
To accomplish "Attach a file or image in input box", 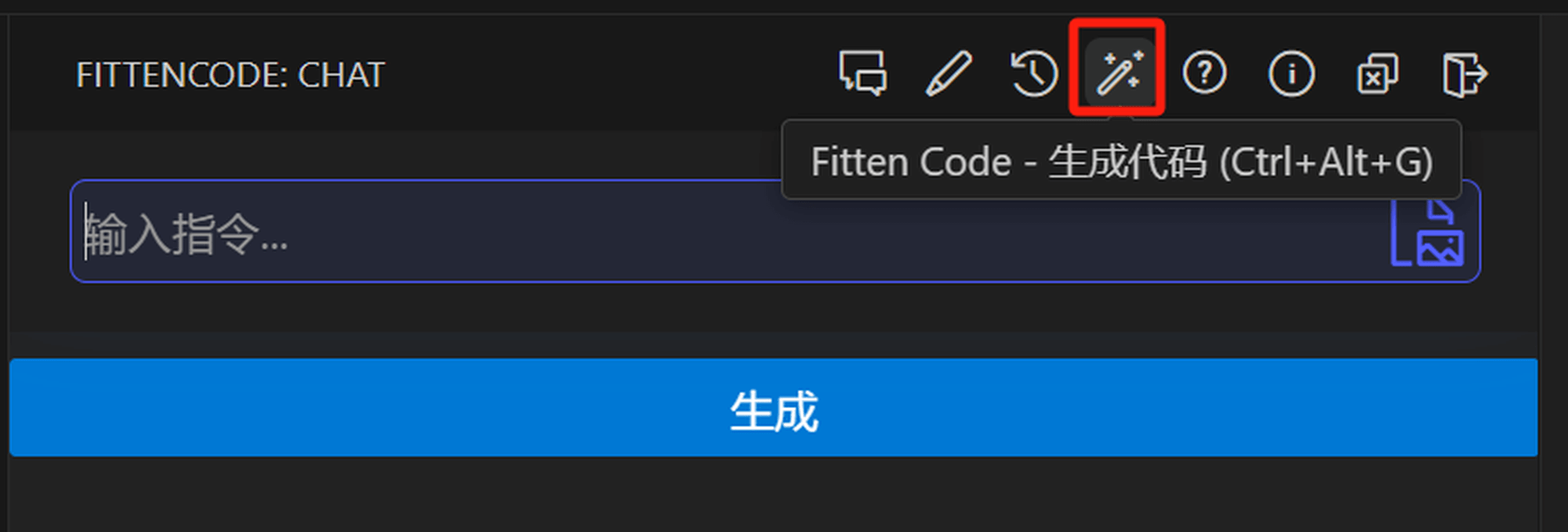I will click(1427, 233).
